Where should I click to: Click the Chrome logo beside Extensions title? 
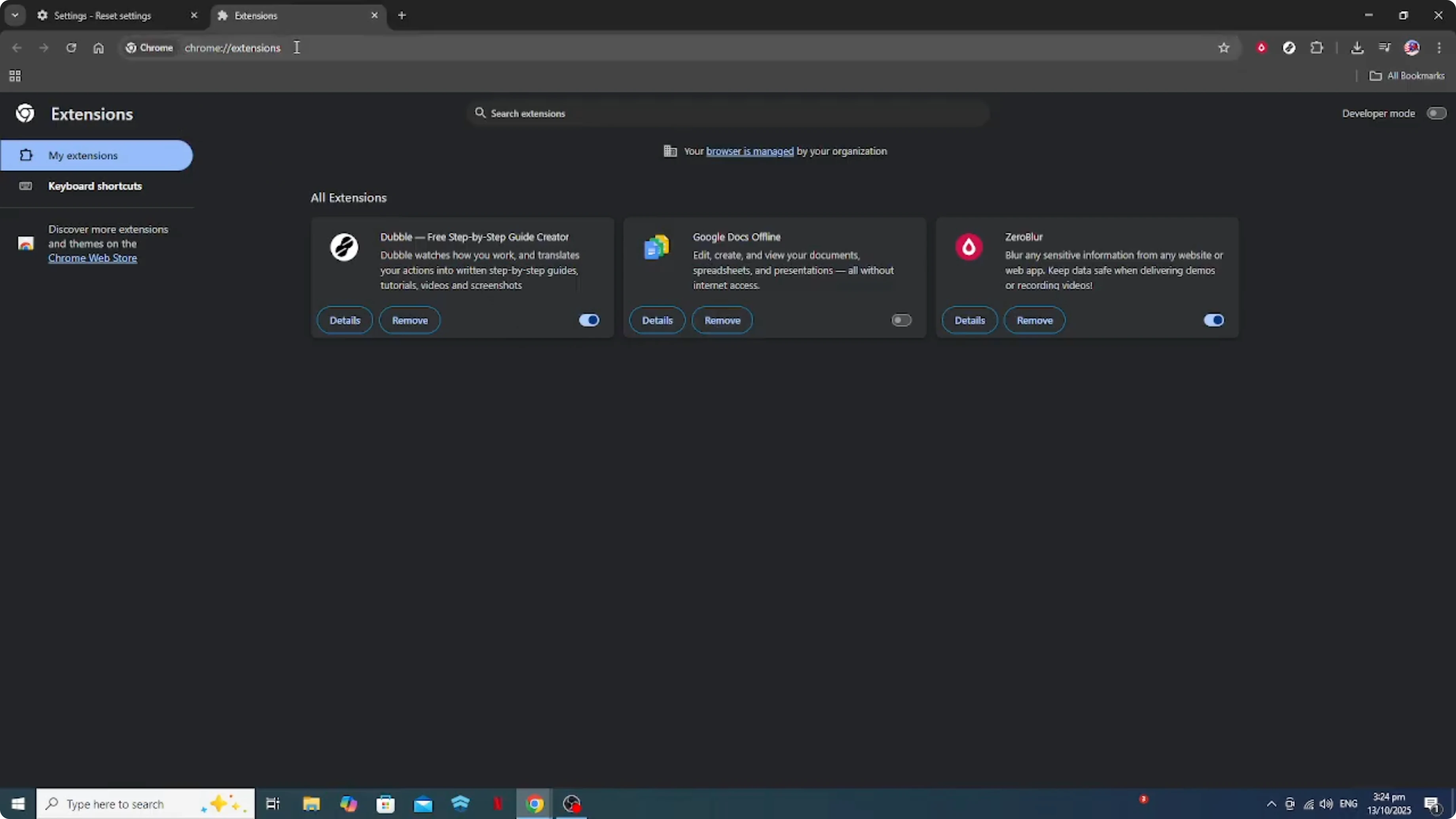pos(25,114)
